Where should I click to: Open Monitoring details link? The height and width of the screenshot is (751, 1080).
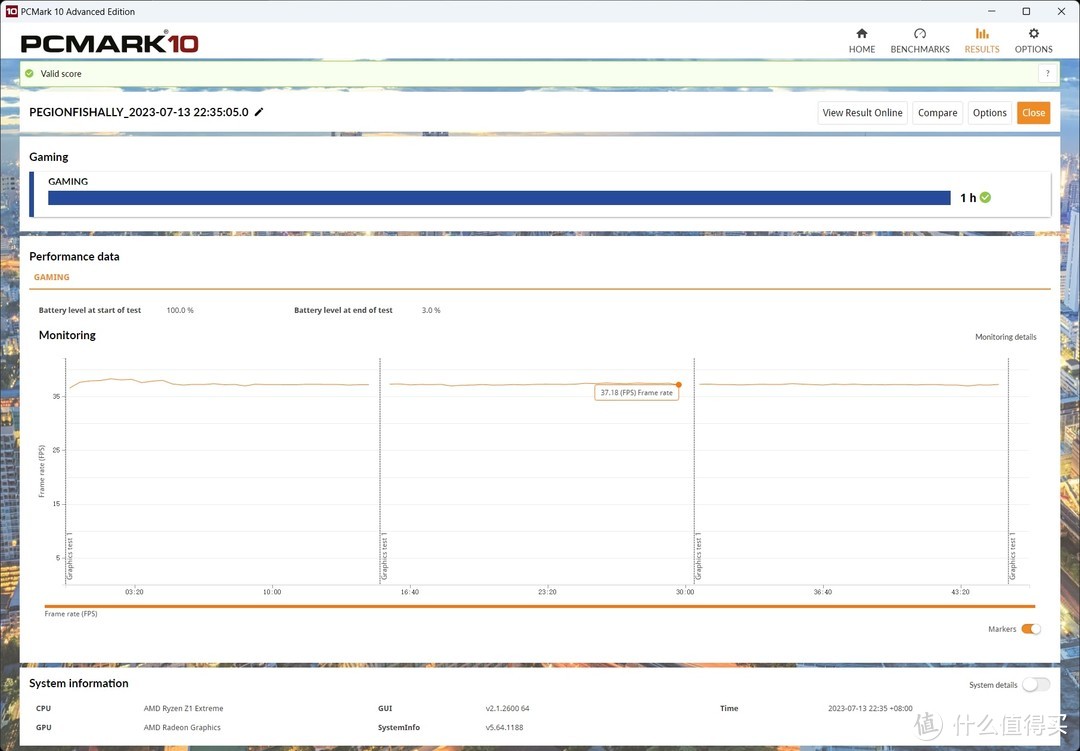pos(1006,337)
